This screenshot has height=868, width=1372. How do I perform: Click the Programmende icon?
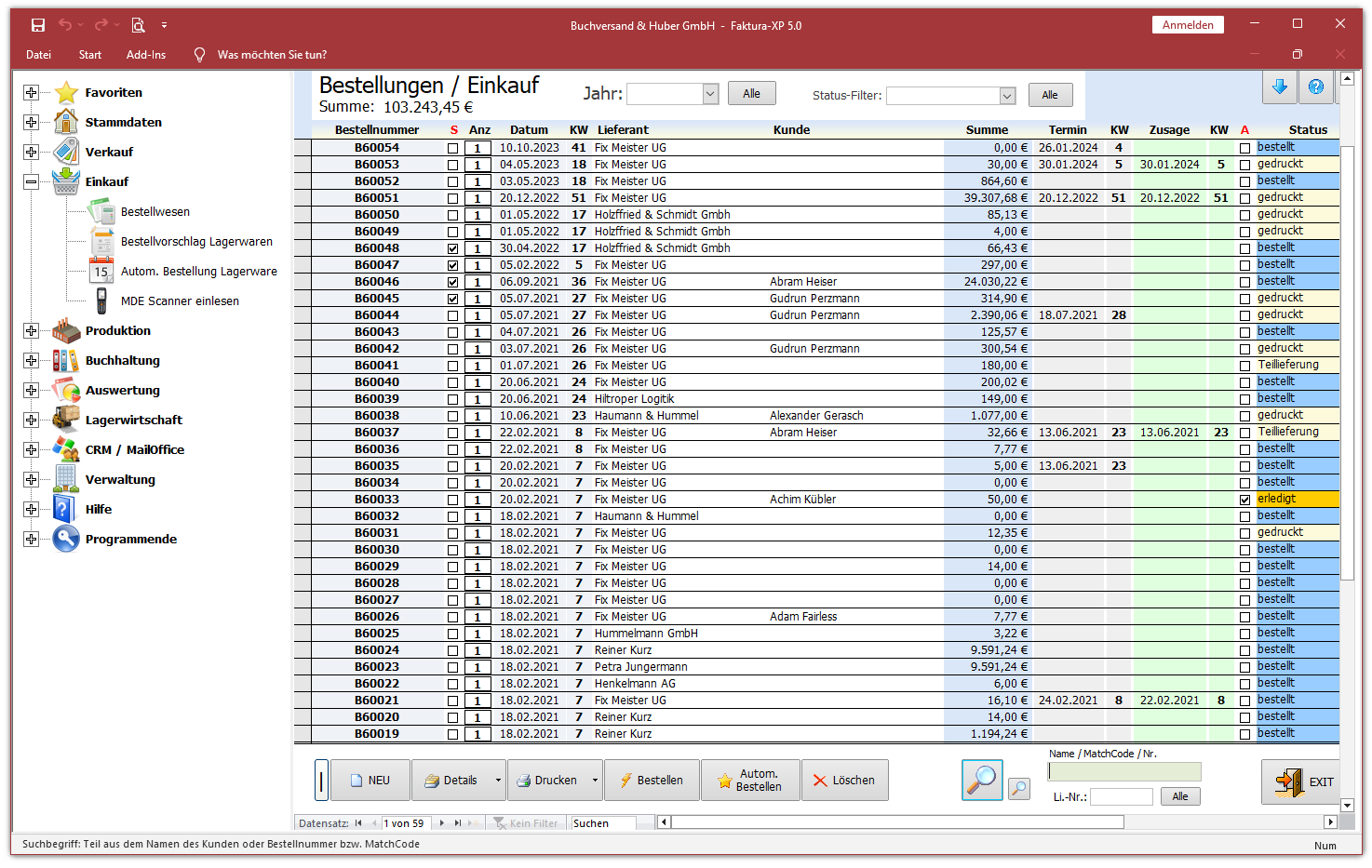click(66, 539)
